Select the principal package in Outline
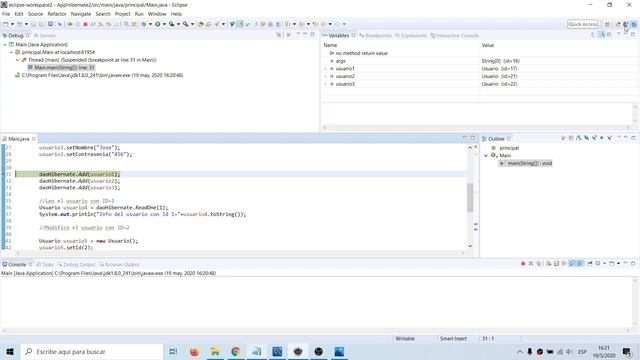Screen dimensions: 640x360 click(x=505, y=148)
